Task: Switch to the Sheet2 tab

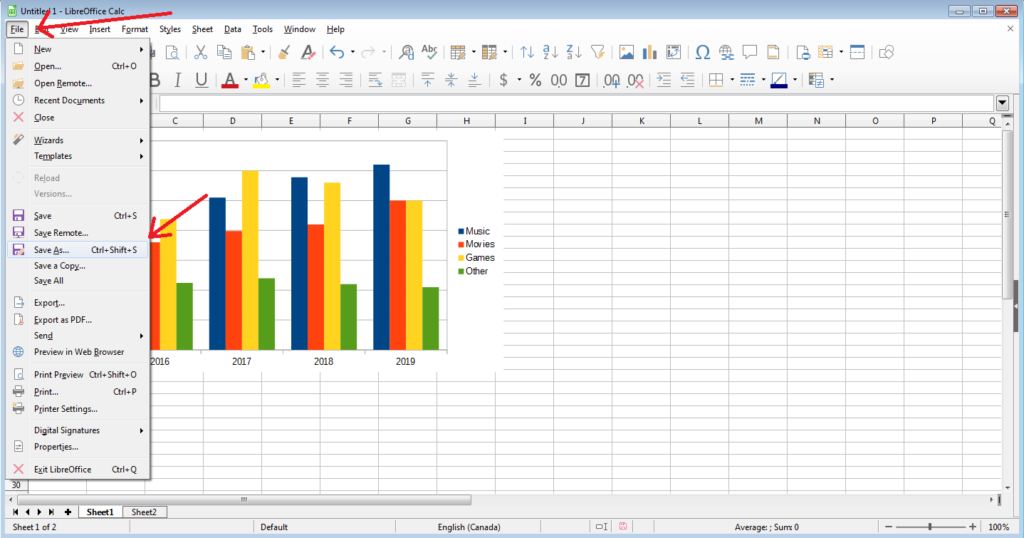Action: 144,512
